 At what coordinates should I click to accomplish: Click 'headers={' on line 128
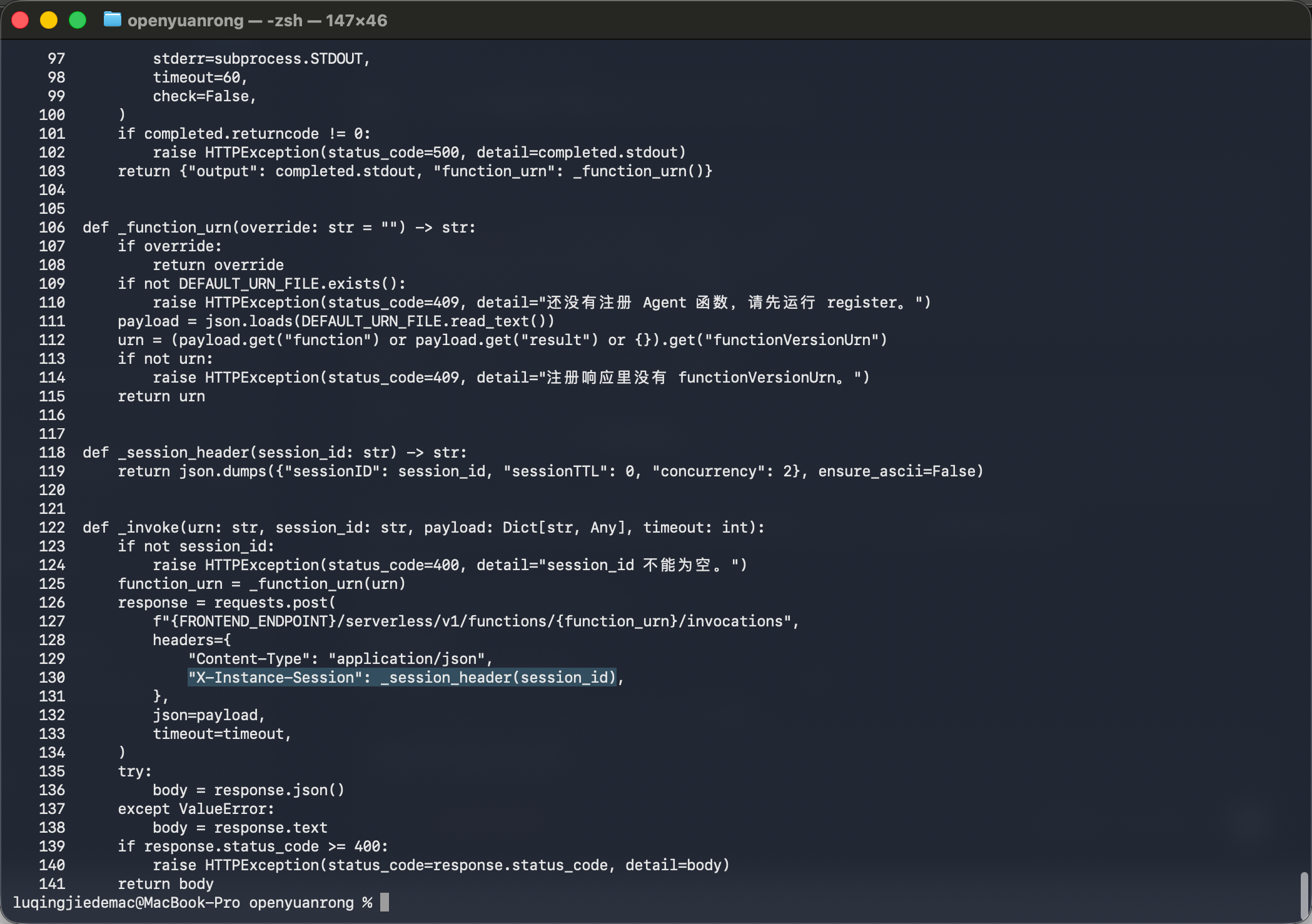192,640
